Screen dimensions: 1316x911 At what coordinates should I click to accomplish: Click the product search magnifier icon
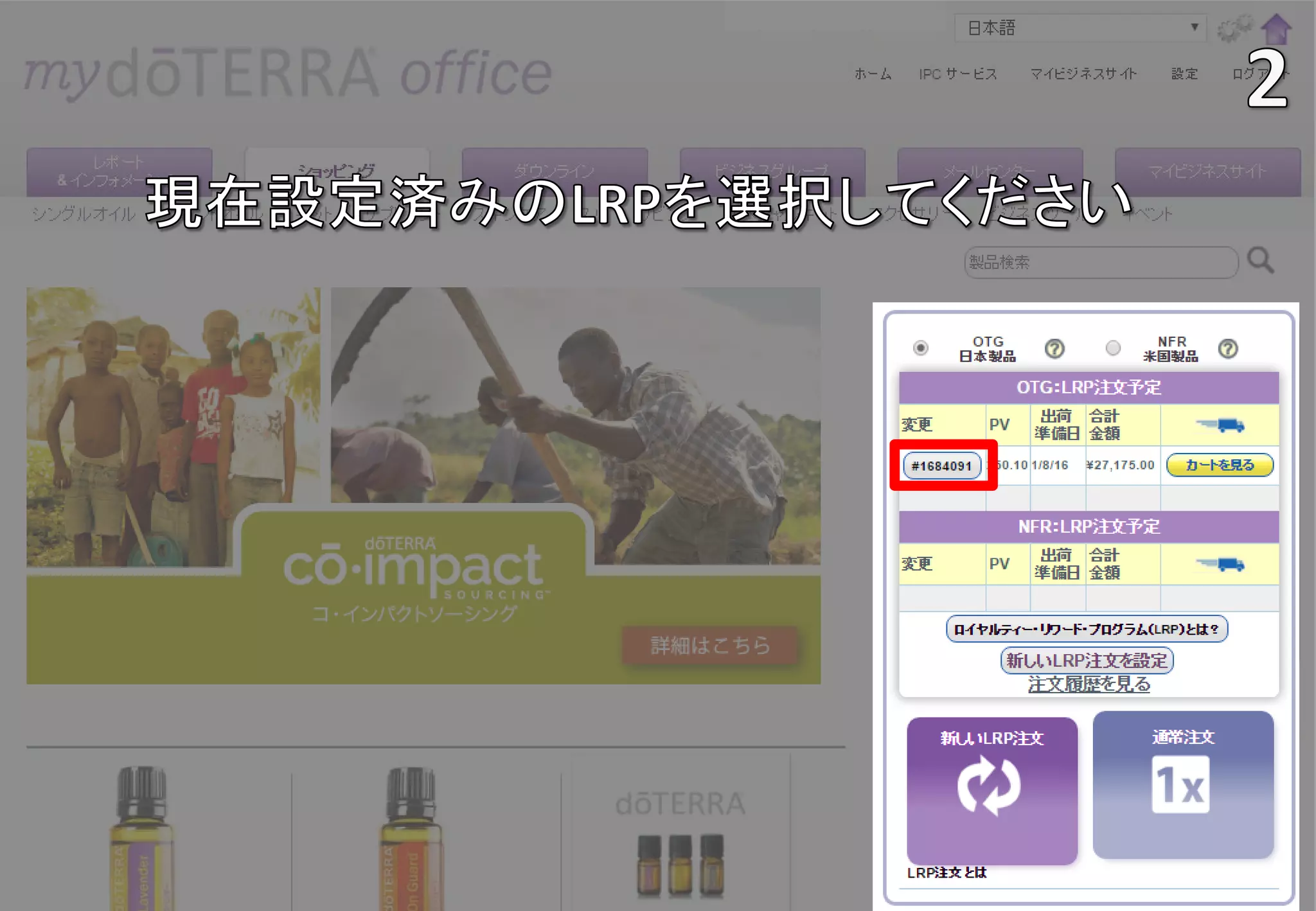[1260, 260]
